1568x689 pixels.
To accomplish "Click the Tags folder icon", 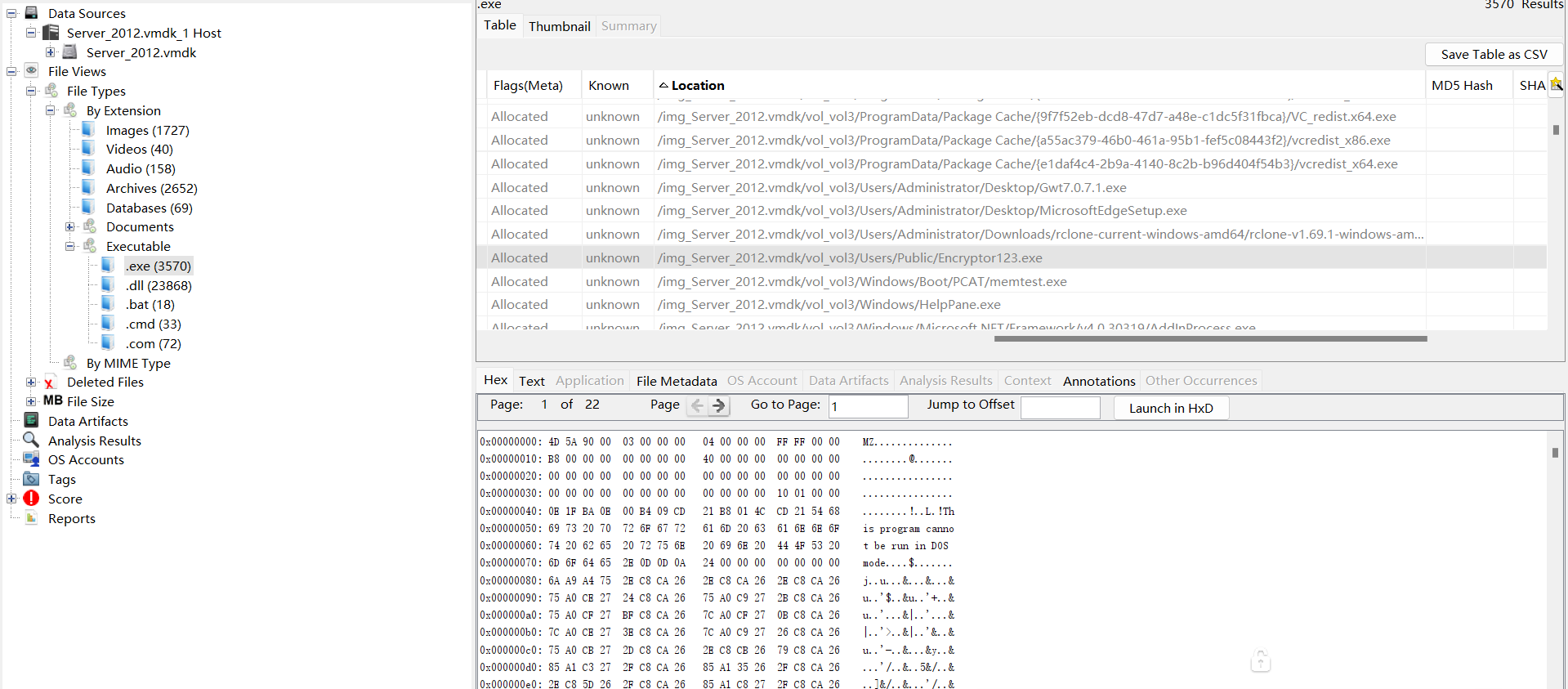I will (x=32, y=479).
